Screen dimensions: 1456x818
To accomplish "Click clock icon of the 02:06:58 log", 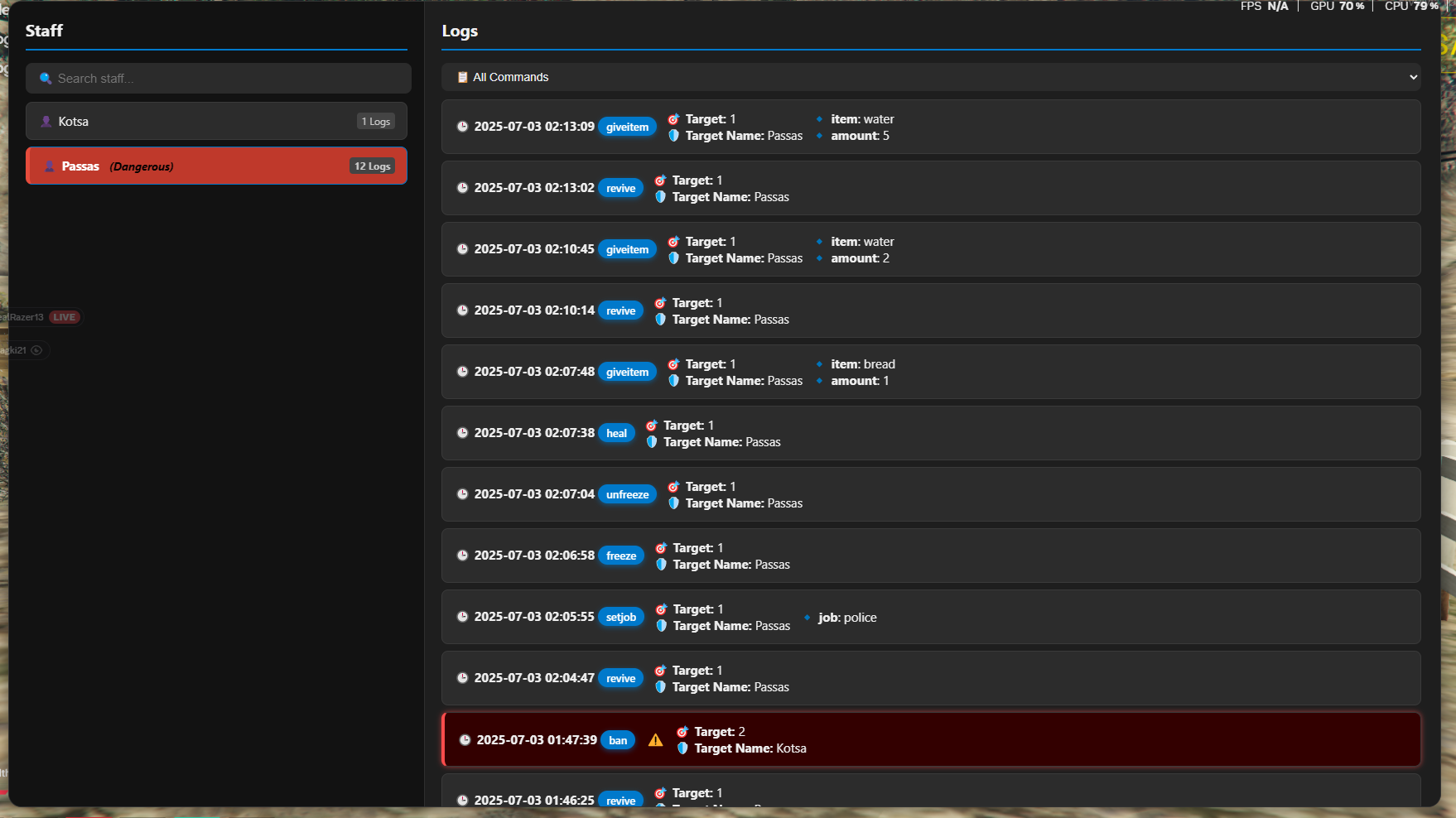I will tap(463, 556).
